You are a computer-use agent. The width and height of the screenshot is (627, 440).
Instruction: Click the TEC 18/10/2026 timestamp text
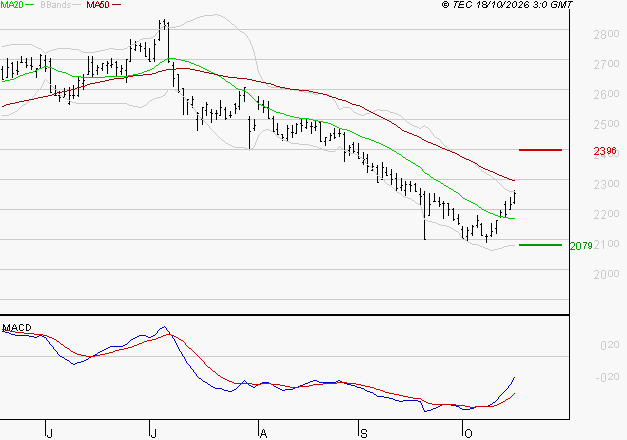pos(507,5)
